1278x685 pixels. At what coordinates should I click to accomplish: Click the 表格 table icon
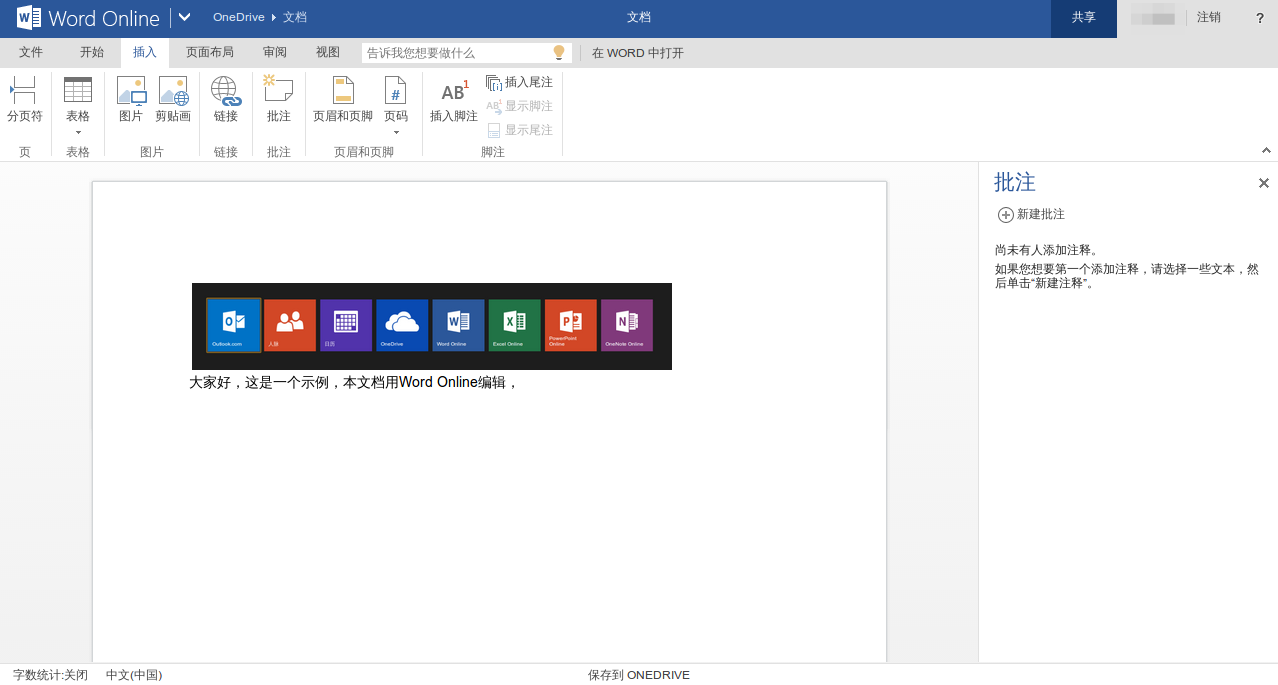click(78, 89)
